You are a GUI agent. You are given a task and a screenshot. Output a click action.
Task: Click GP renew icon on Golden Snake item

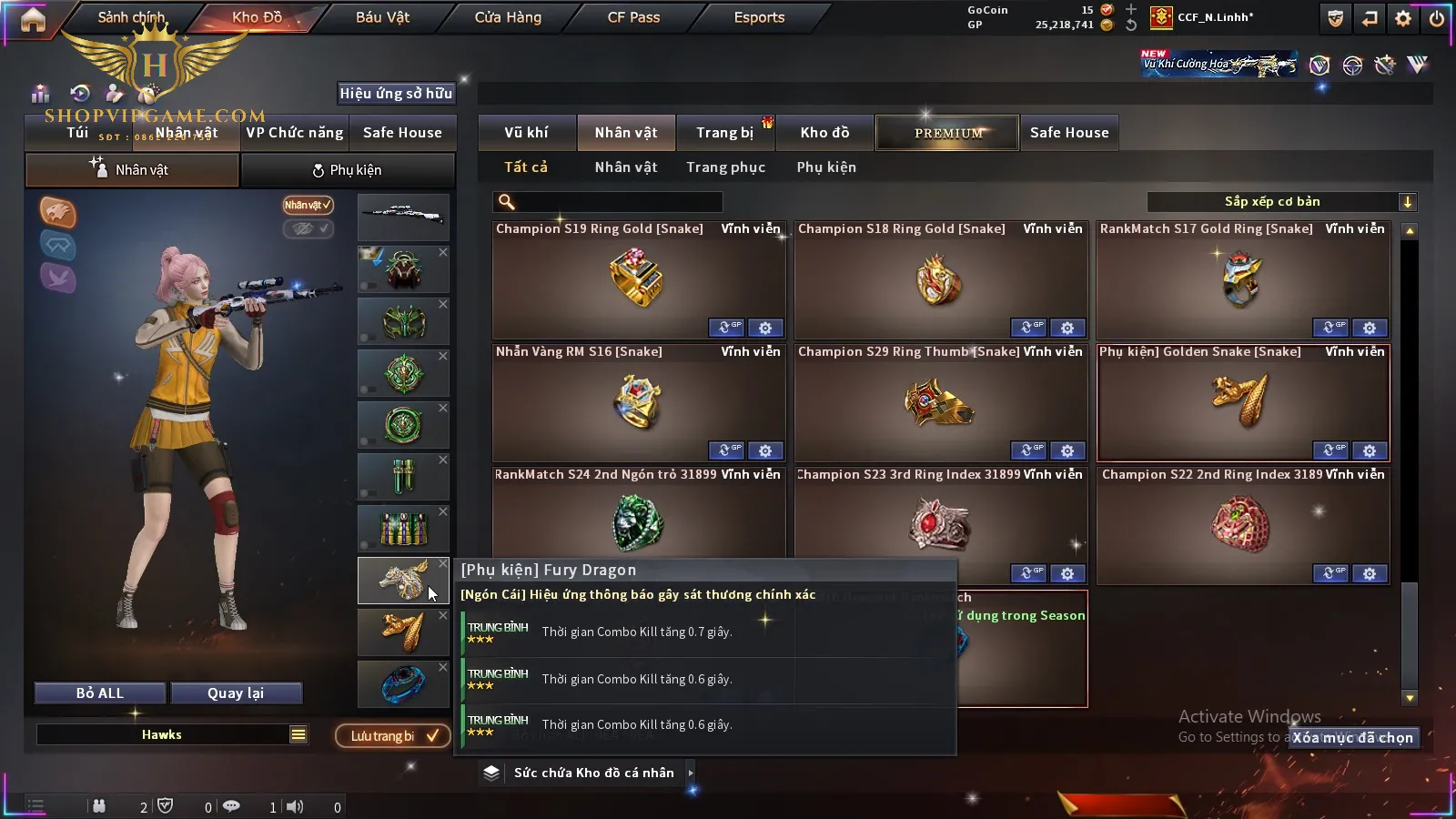tap(1330, 450)
